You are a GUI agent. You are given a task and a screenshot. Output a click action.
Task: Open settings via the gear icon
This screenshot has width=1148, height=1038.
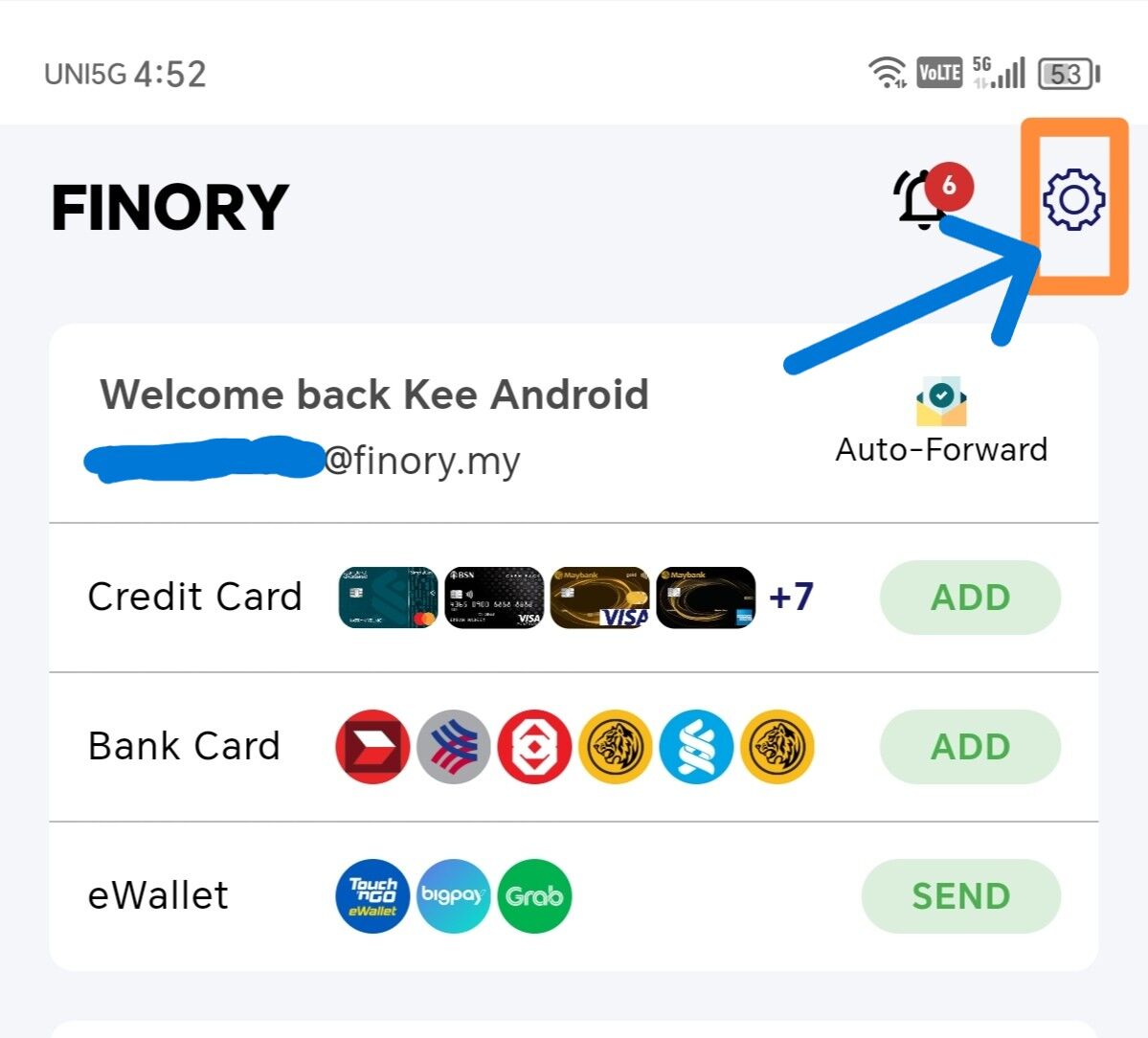coord(1073,200)
